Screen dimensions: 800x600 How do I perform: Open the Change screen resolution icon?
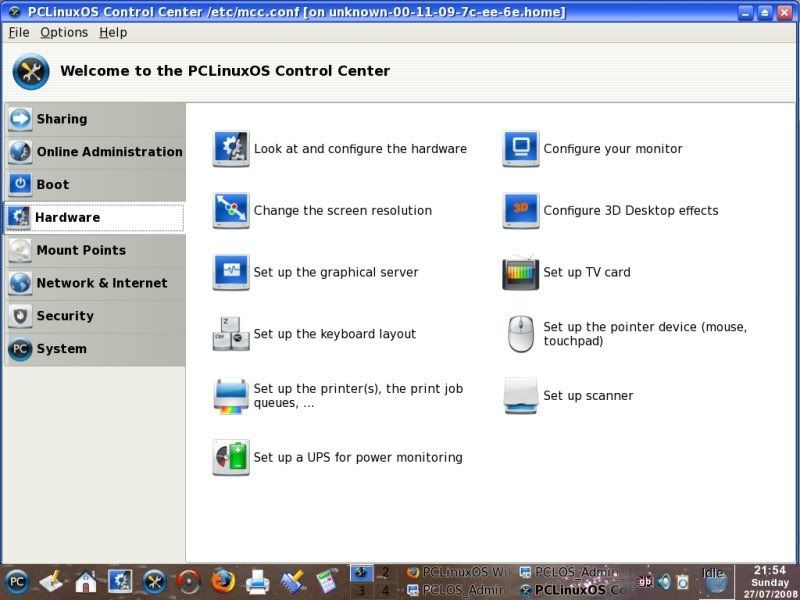[231, 210]
